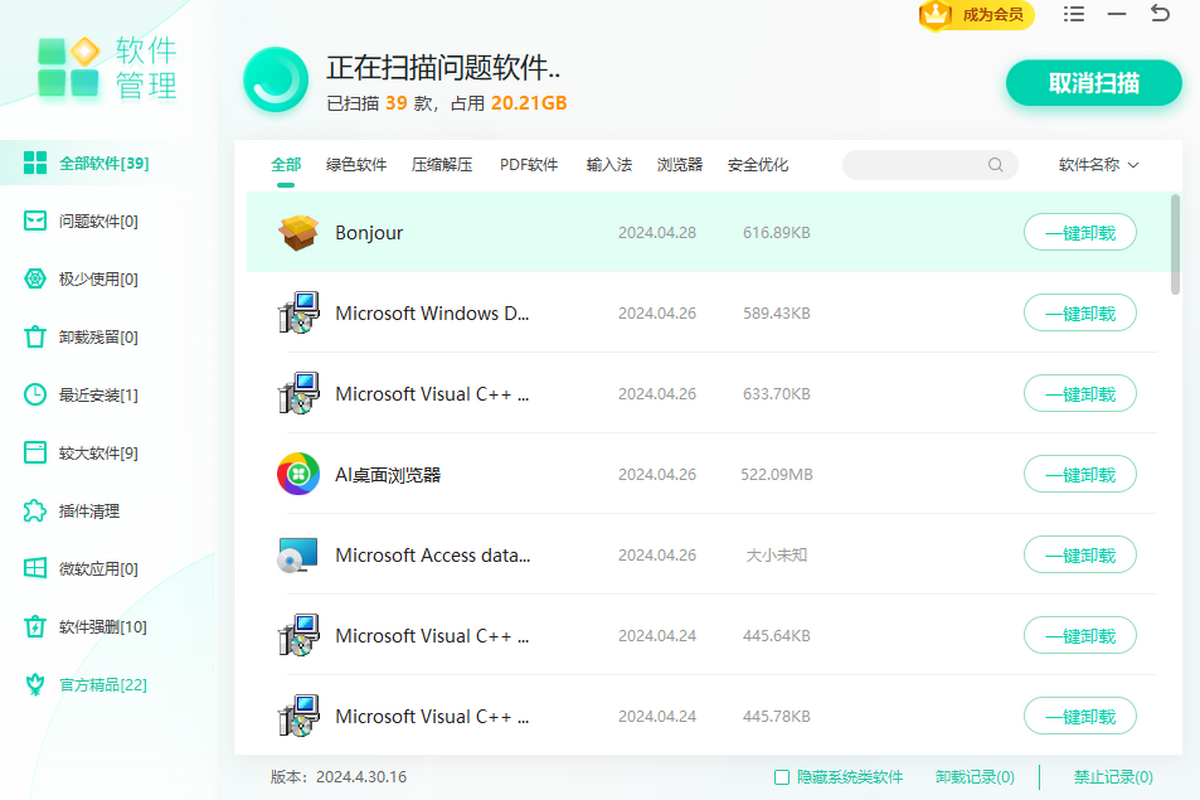Screen dimensions: 1200x800
Task: Click the software list vertical scrollbar
Action: 1175,245
